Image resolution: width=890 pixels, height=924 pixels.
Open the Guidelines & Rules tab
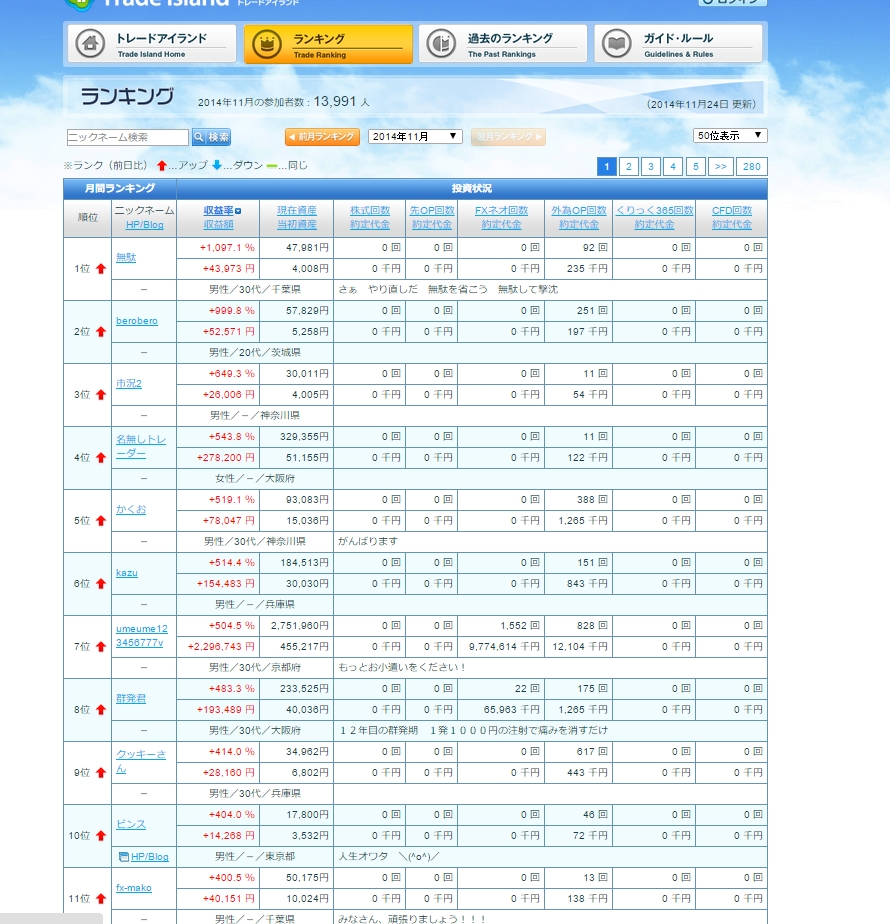tap(678, 44)
